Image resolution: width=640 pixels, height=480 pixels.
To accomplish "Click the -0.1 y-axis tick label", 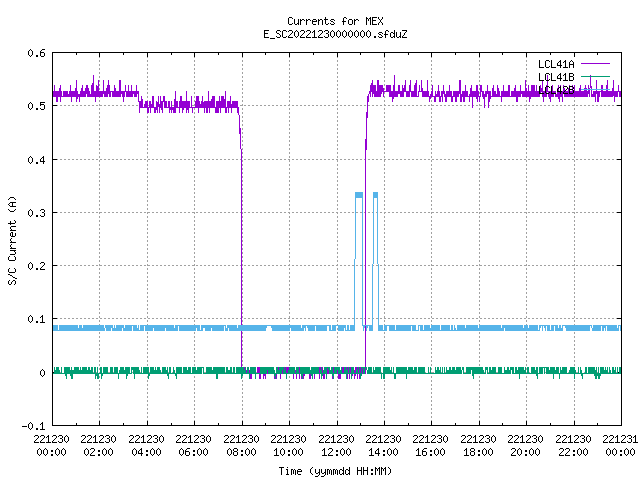I will (33, 426).
